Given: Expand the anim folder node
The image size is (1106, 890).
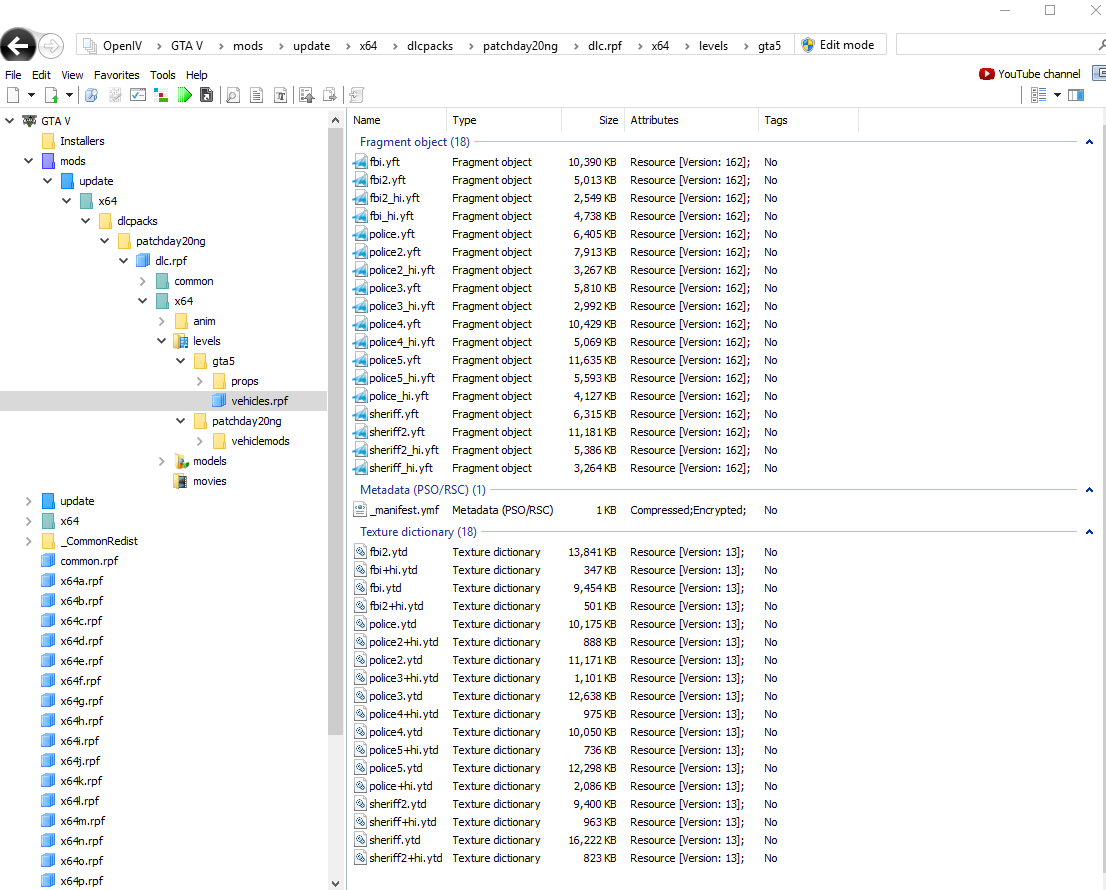Looking at the screenshot, I should [x=162, y=322].
